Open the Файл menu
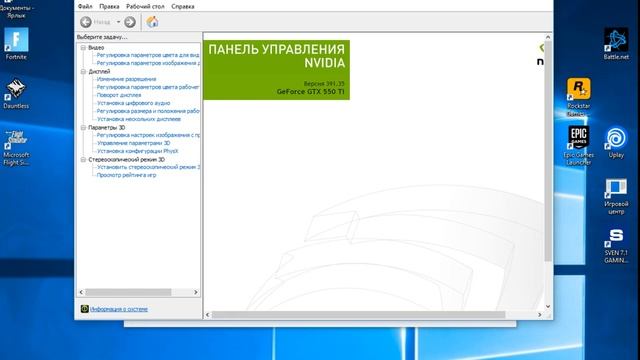 coord(85,7)
